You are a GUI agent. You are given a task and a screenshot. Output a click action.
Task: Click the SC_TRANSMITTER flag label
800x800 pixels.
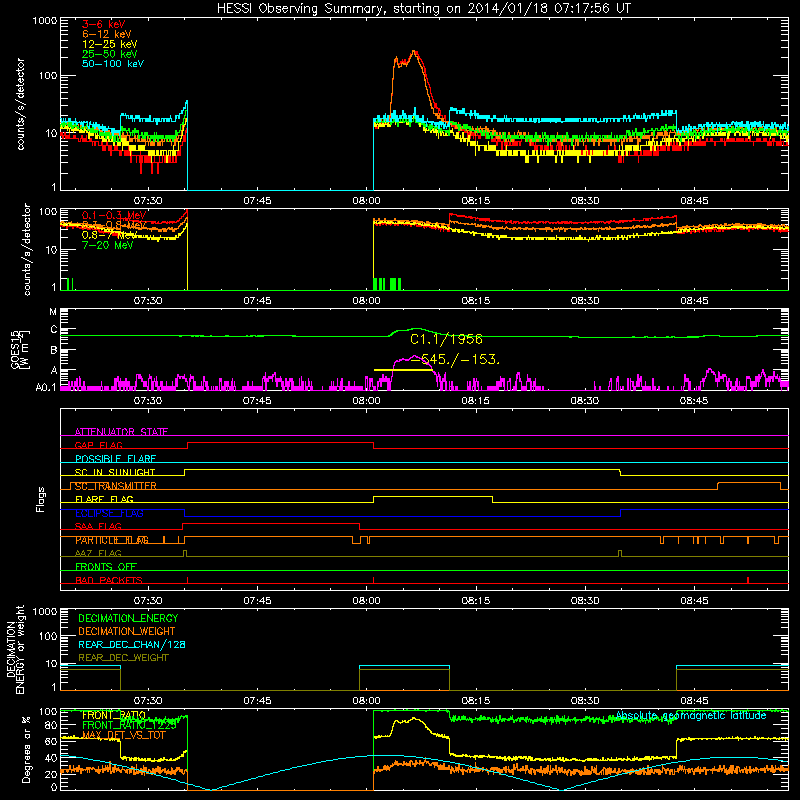[116, 486]
